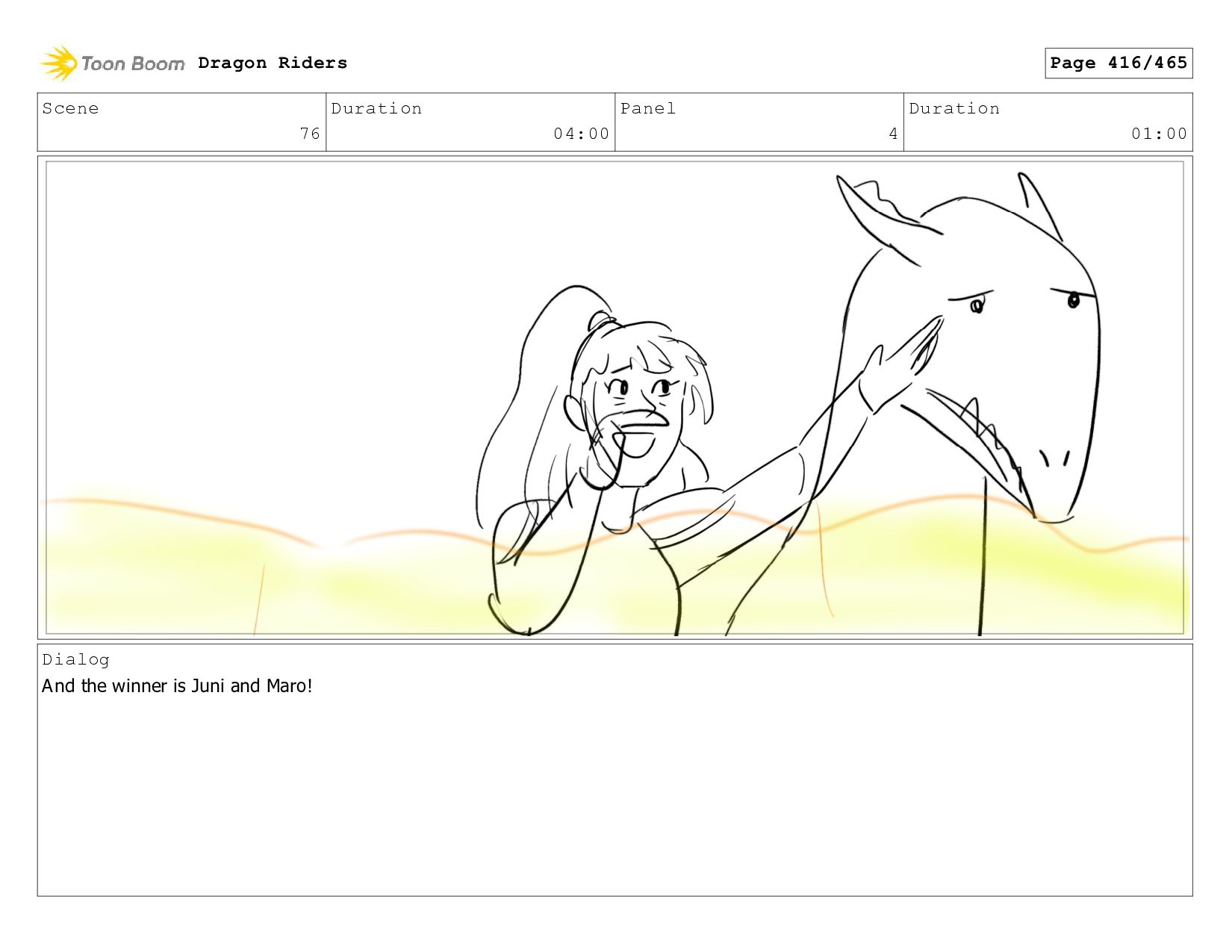Select the 'Panel' header label
Screen dimensions: 1232x952
pos(648,109)
